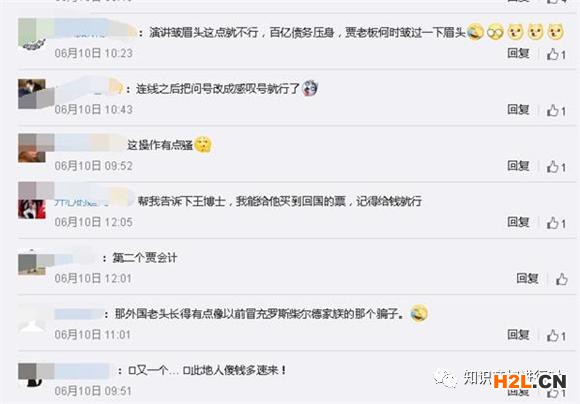The width and height of the screenshot is (580, 404).
Task: Click 回复 on the 12:05 comment
Action: pyautogui.click(x=518, y=222)
